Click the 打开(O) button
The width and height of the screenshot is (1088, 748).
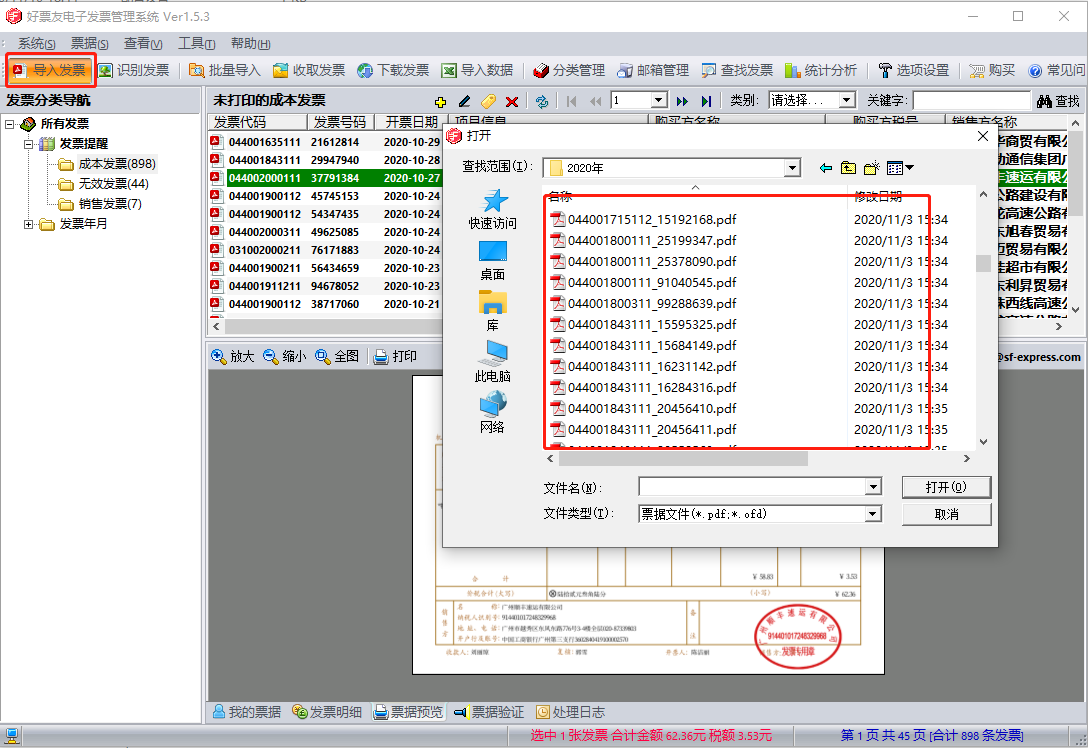click(x=946, y=487)
